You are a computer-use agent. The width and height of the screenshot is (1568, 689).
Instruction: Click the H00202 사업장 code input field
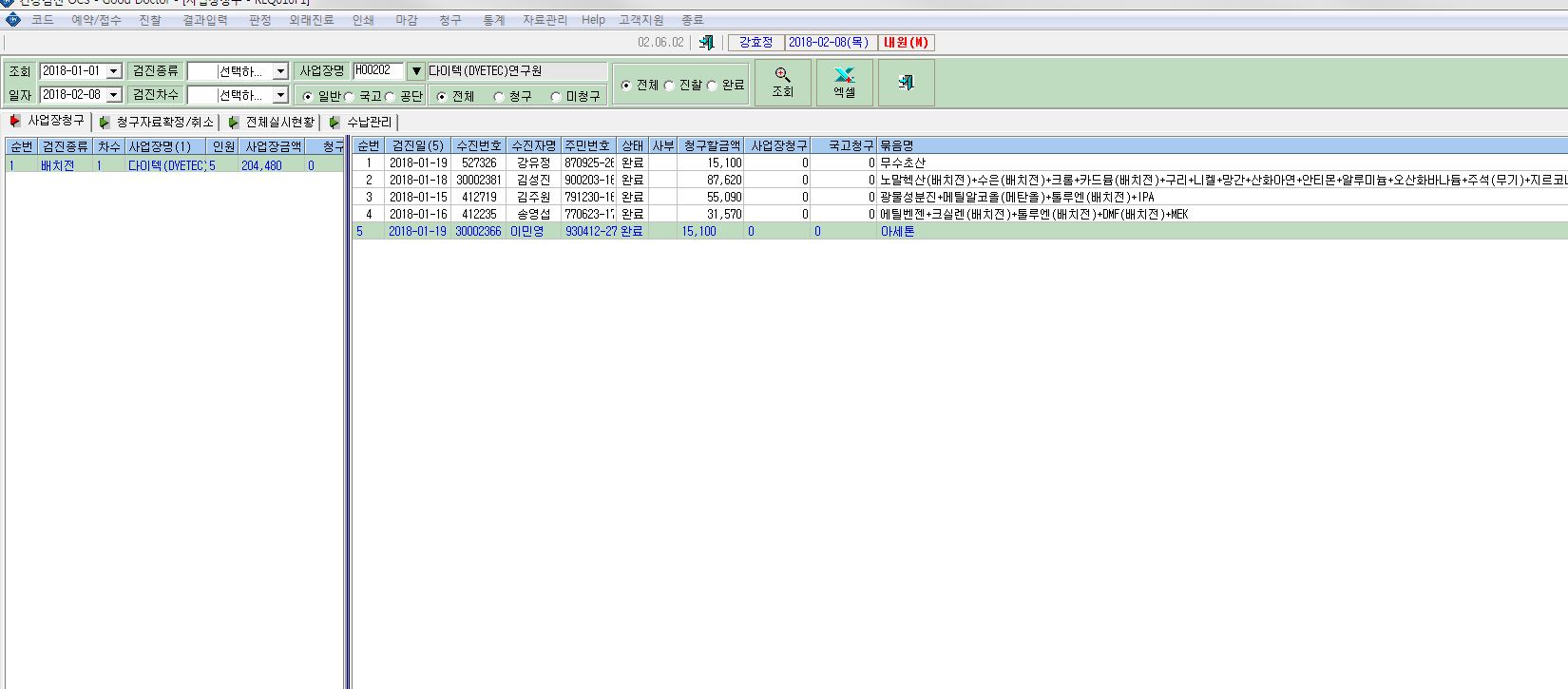[x=378, y=71]
